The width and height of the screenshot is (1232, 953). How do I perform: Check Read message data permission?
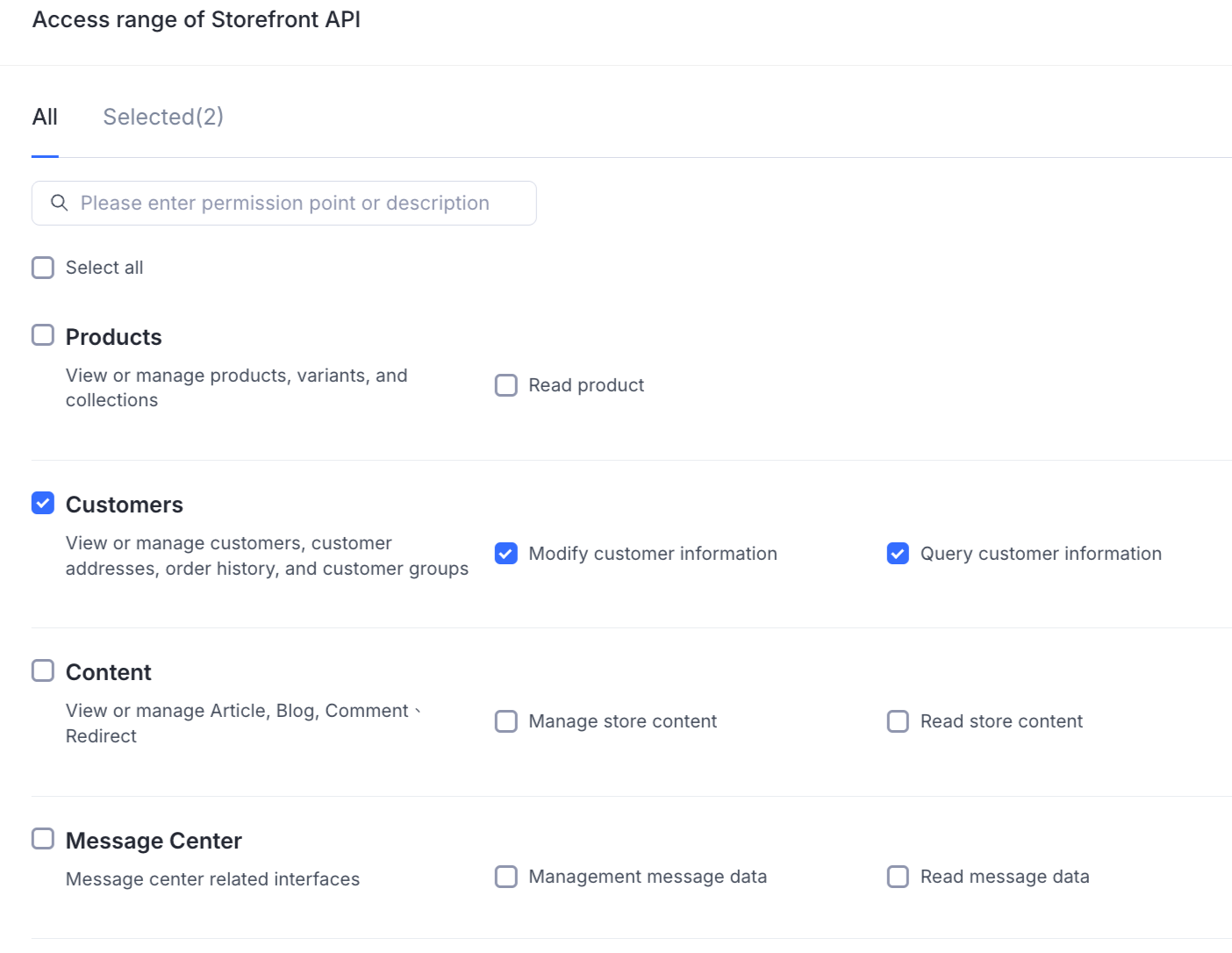click(x=898, y=877)
